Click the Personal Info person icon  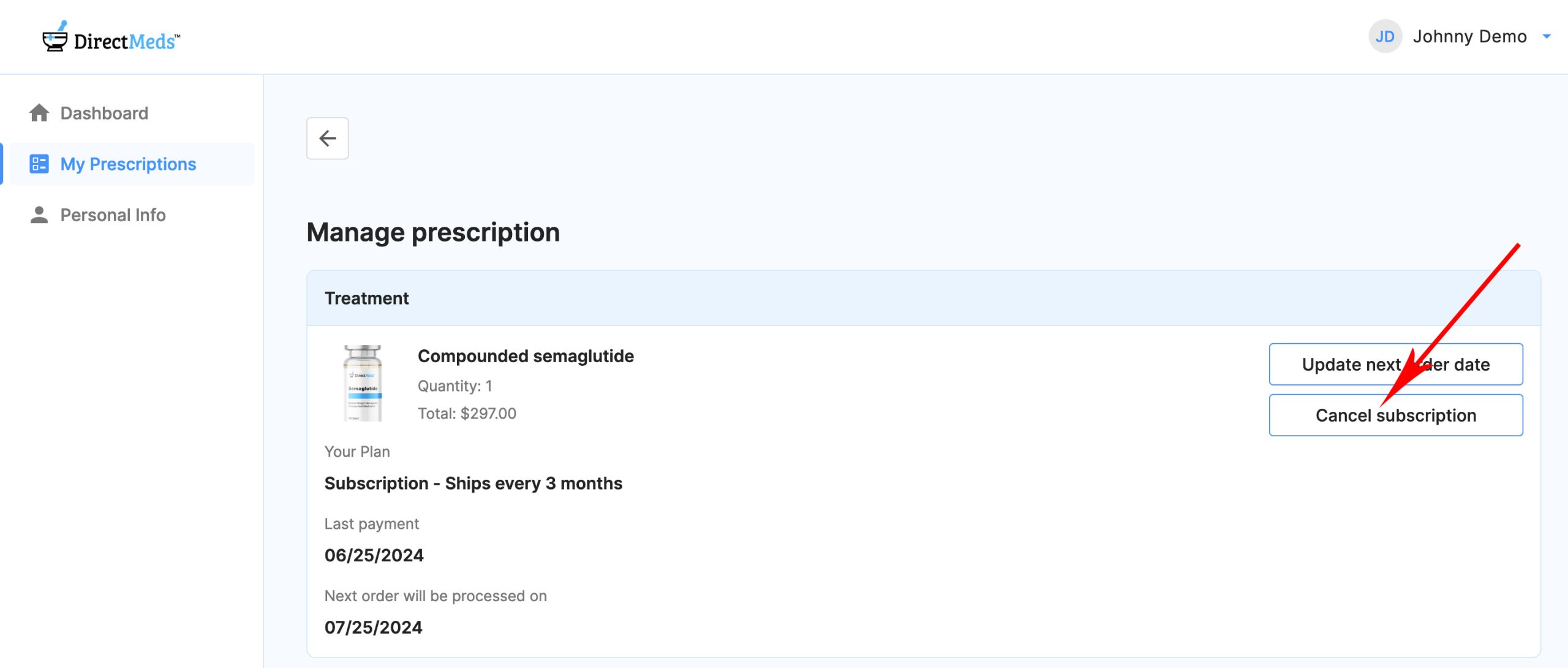pyautogui.click(x=39, y=214)
